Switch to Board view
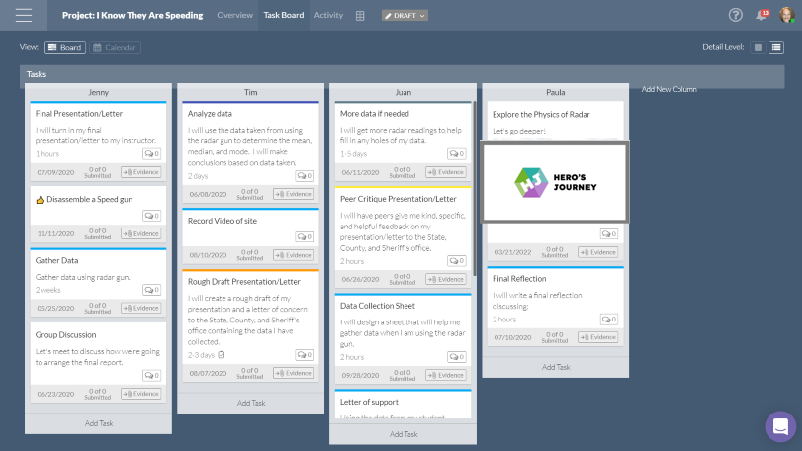 click(x=65, y=47)
